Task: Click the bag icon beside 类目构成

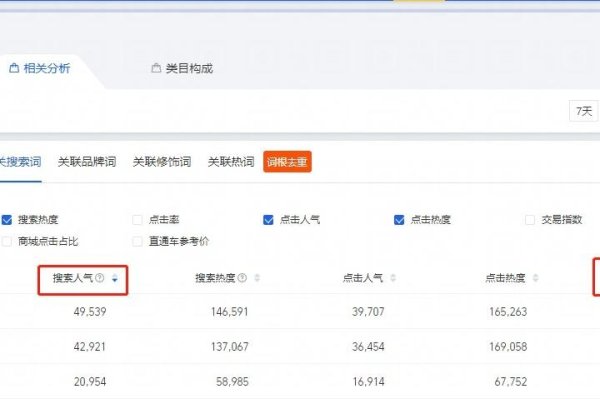Action: click(156, 69)
